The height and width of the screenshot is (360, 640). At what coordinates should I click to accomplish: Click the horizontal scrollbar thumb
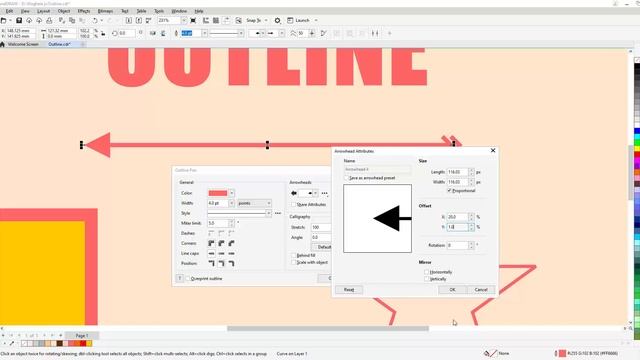[x=328, y=328]
